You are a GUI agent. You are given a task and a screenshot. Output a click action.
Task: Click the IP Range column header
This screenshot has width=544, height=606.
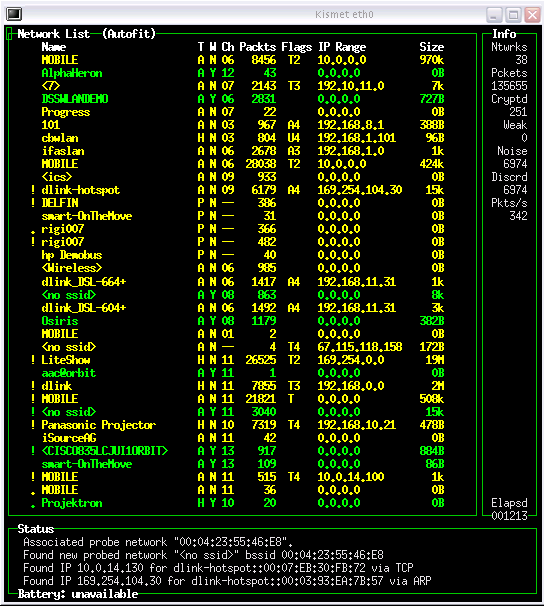point(342,47)
